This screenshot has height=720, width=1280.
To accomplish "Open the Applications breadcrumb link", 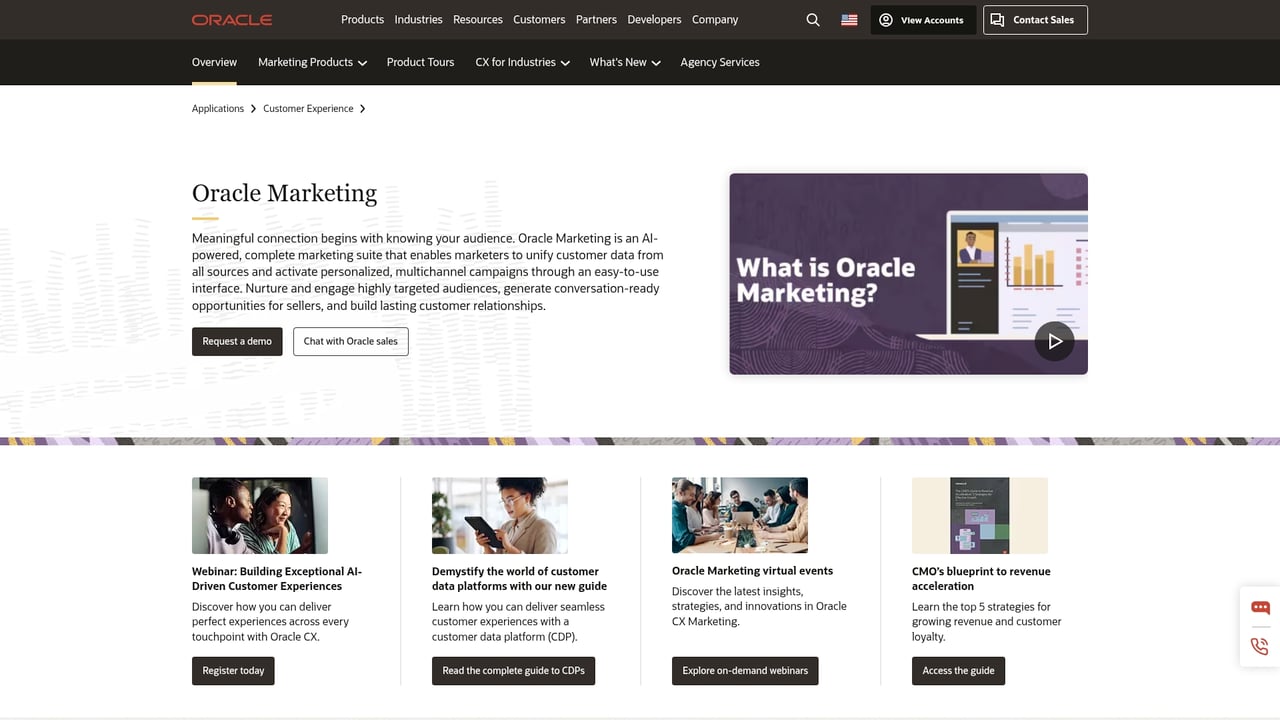I will coord(217,108).
